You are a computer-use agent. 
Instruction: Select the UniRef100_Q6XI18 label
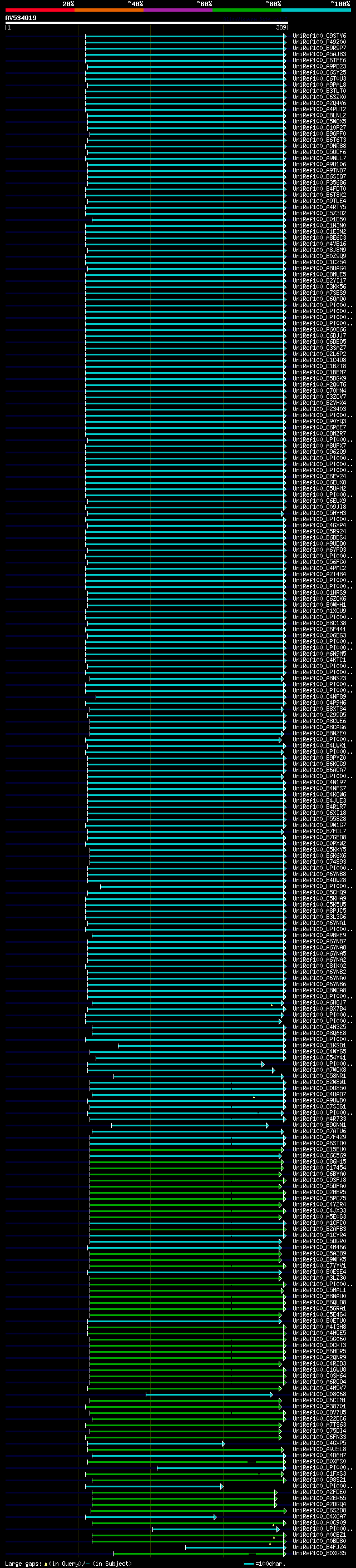tap(319, 813)
